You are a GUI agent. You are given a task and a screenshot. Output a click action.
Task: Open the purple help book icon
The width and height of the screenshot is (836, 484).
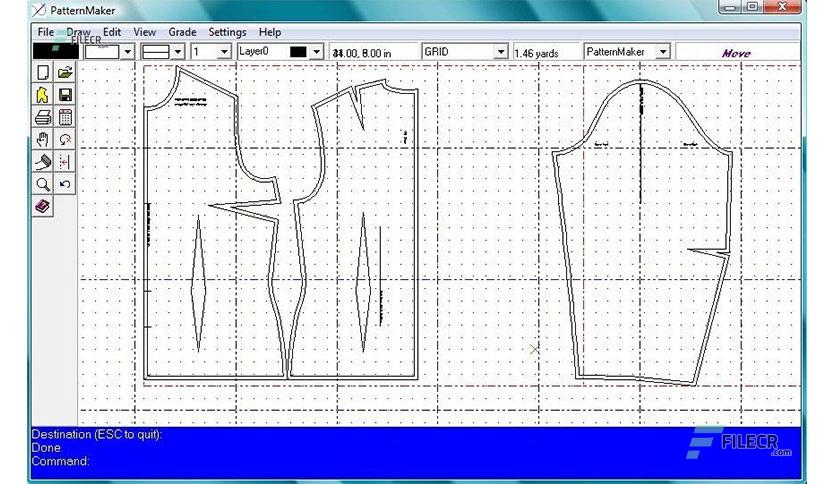pos(43,206)
